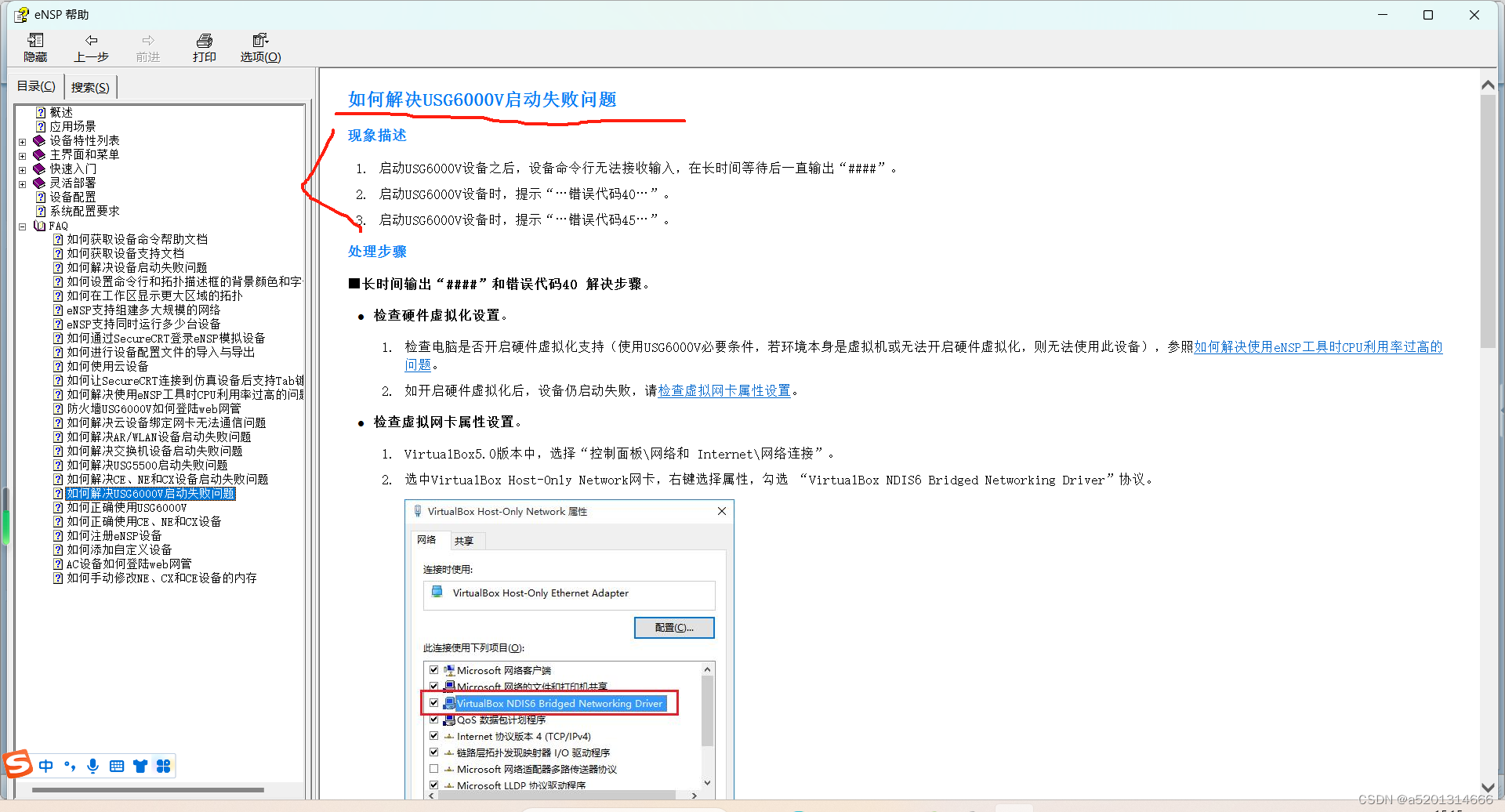Toggle 链路层拓扑发现映射器 I/O 驱动程序 checkbox
Screen dimensions: 1505x812
click(x=433, y=752)
